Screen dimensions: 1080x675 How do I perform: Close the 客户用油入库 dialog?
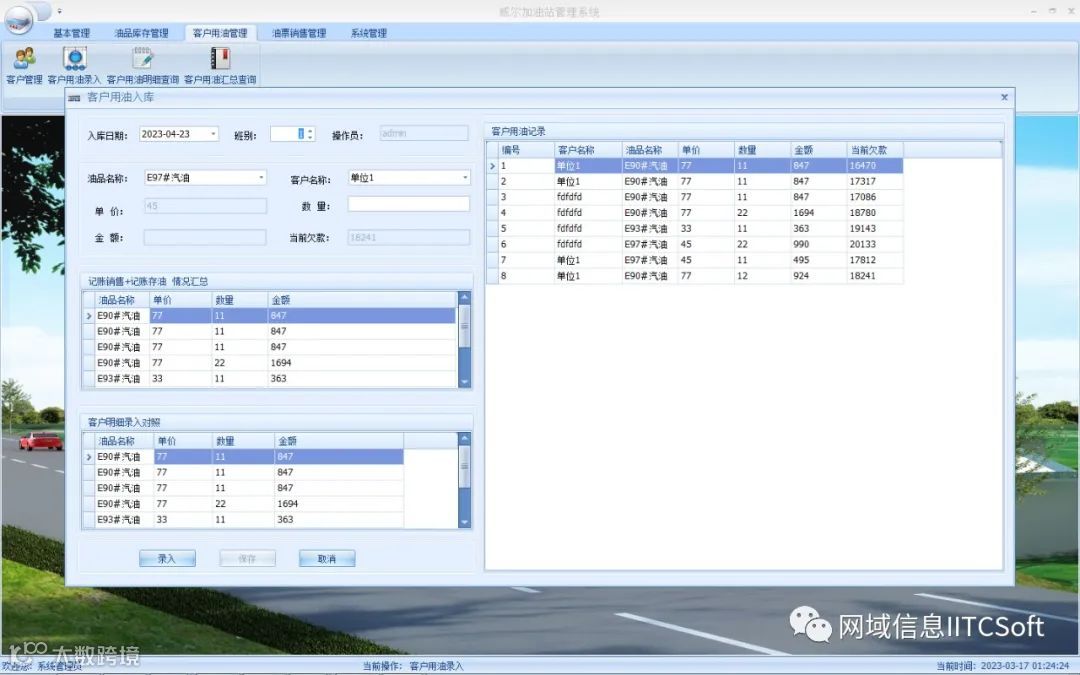[x=1004, y=98]
